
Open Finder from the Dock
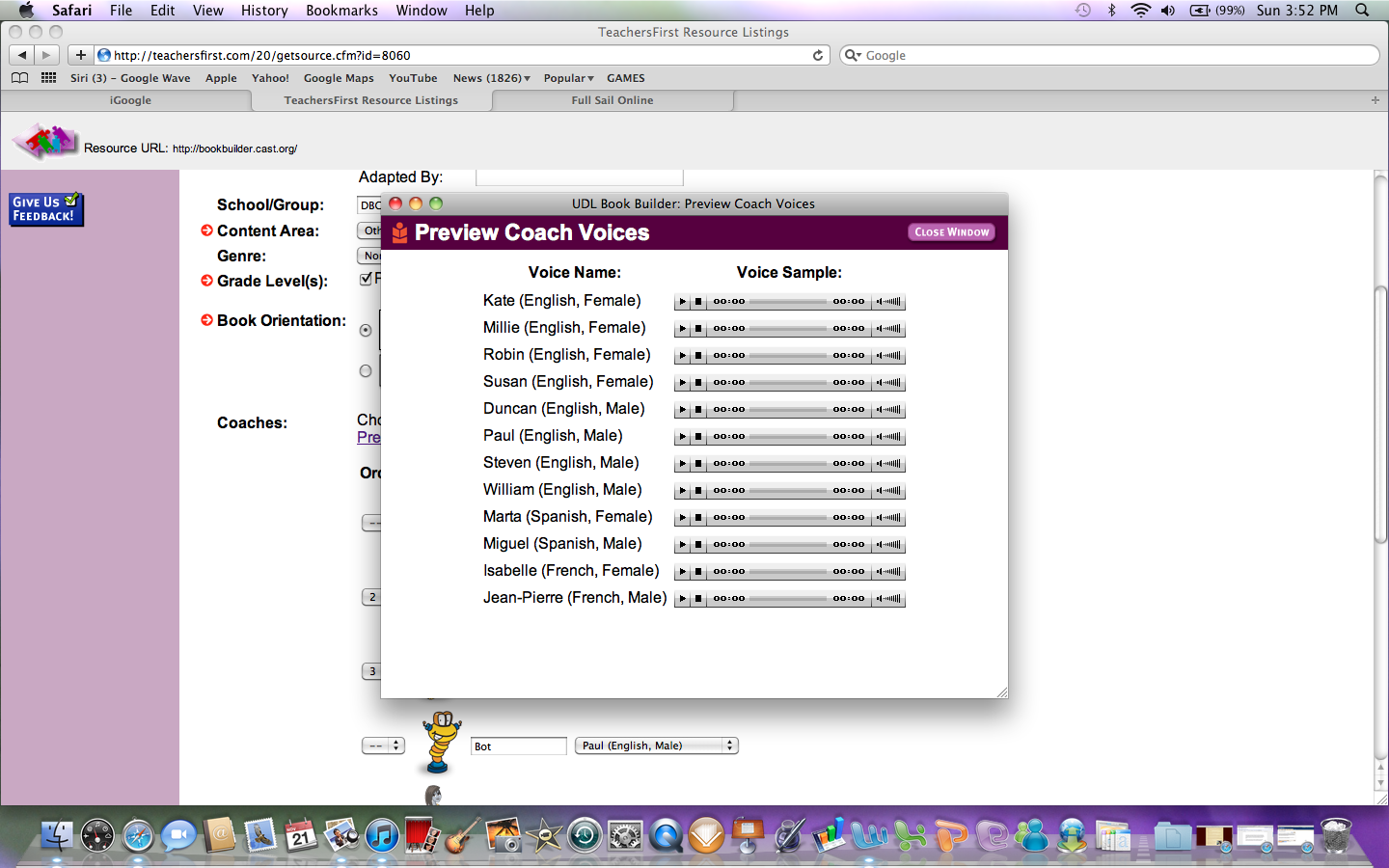tap(57, 835)
